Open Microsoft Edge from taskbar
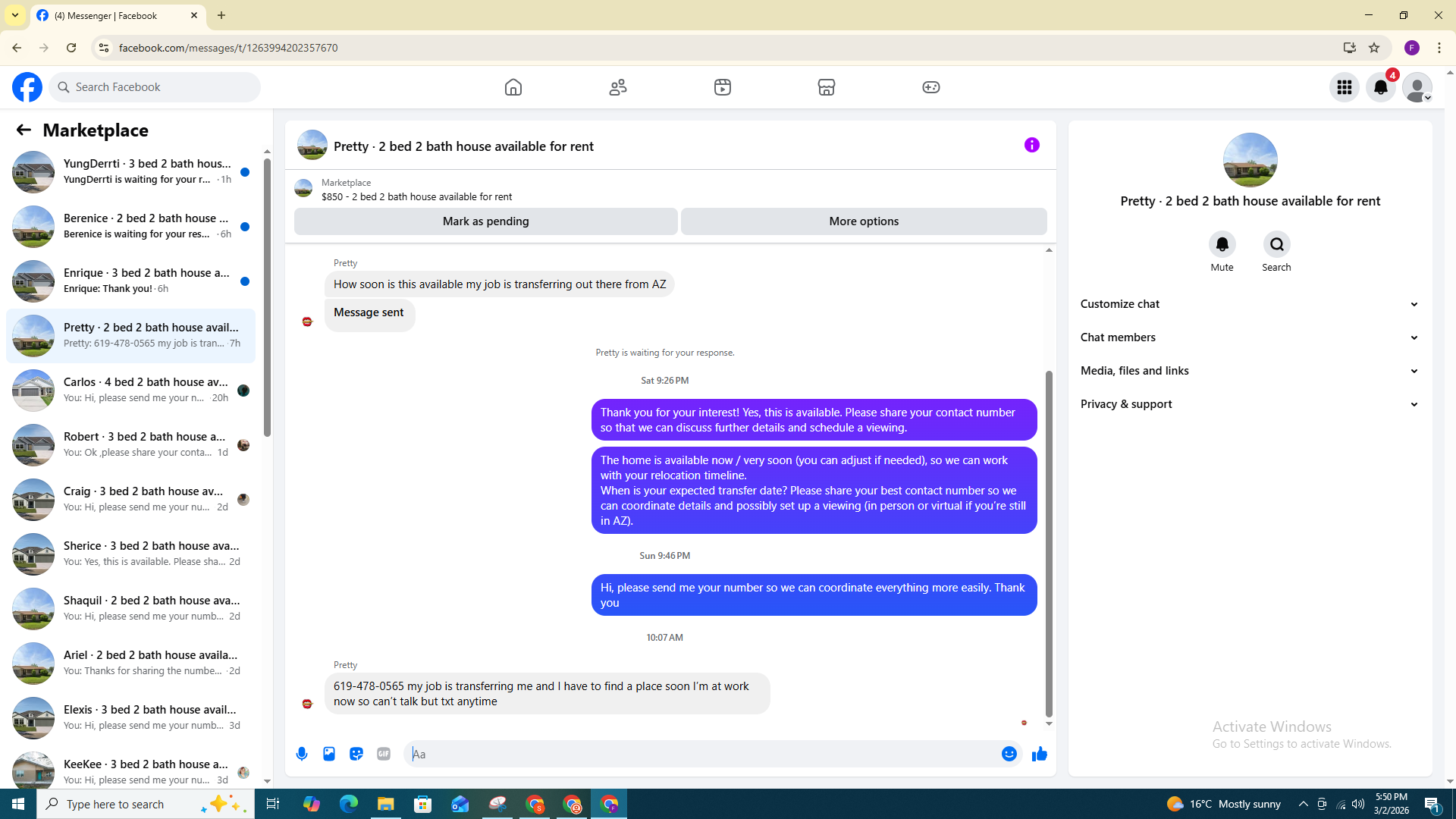Image resolution: width=1456 pixels, height=819 pixels. click(349, 804)
